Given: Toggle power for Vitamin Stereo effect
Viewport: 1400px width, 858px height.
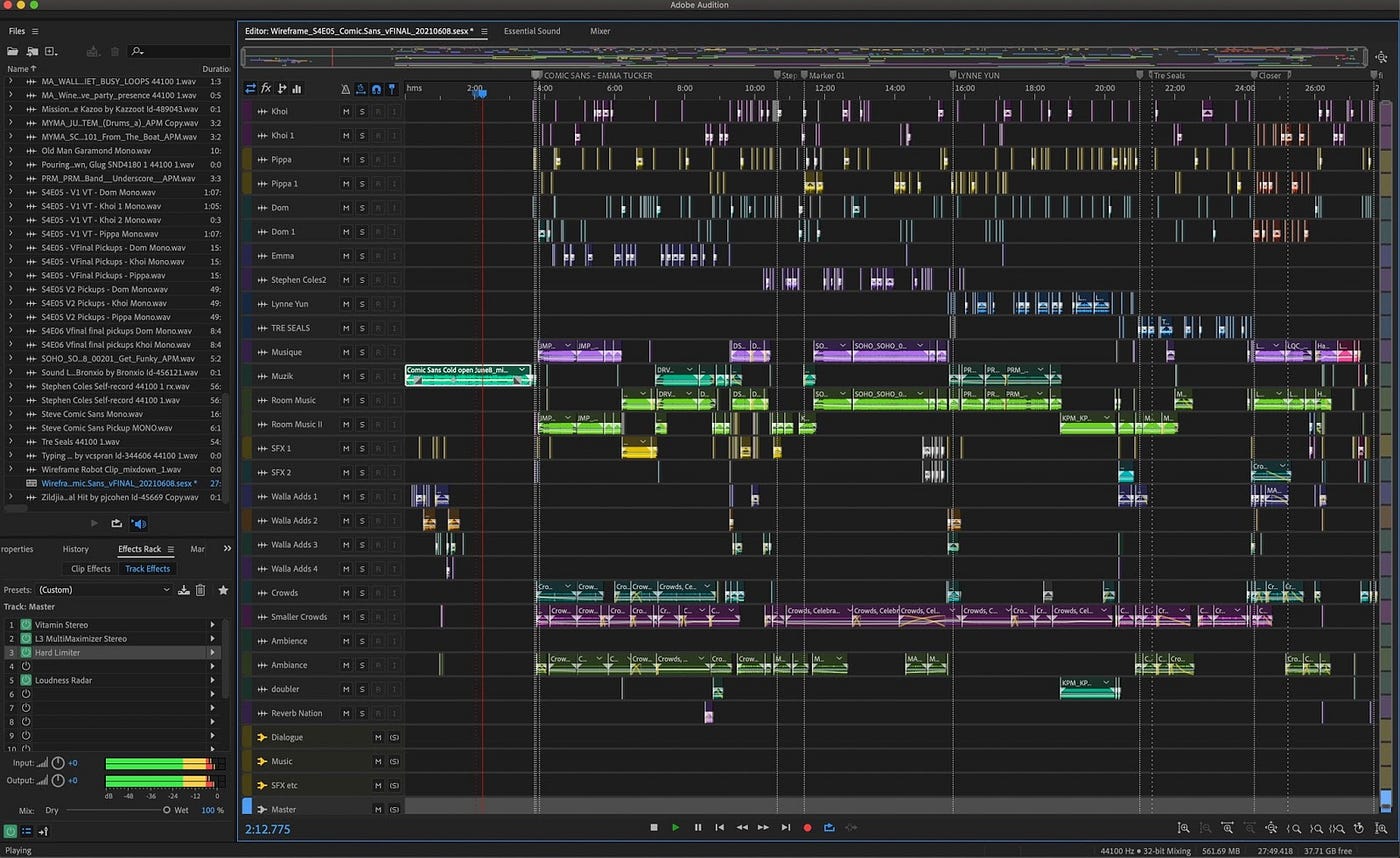Looking at the screenshot, I should pyautogui.click(x=26, y=625).
